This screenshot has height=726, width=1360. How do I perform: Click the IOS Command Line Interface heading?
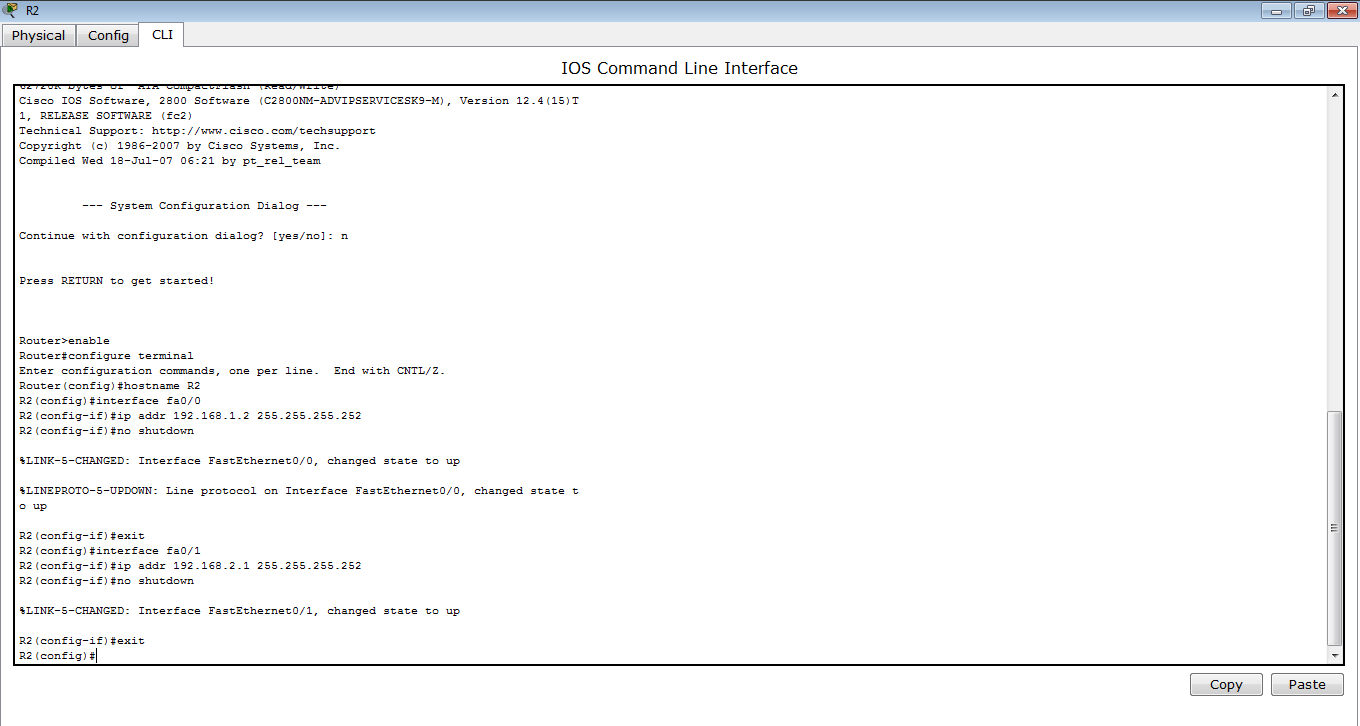point(679,67)
